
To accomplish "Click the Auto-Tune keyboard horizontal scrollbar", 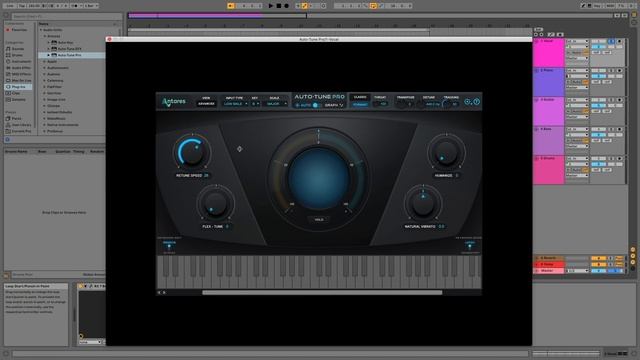I will 322,292.
